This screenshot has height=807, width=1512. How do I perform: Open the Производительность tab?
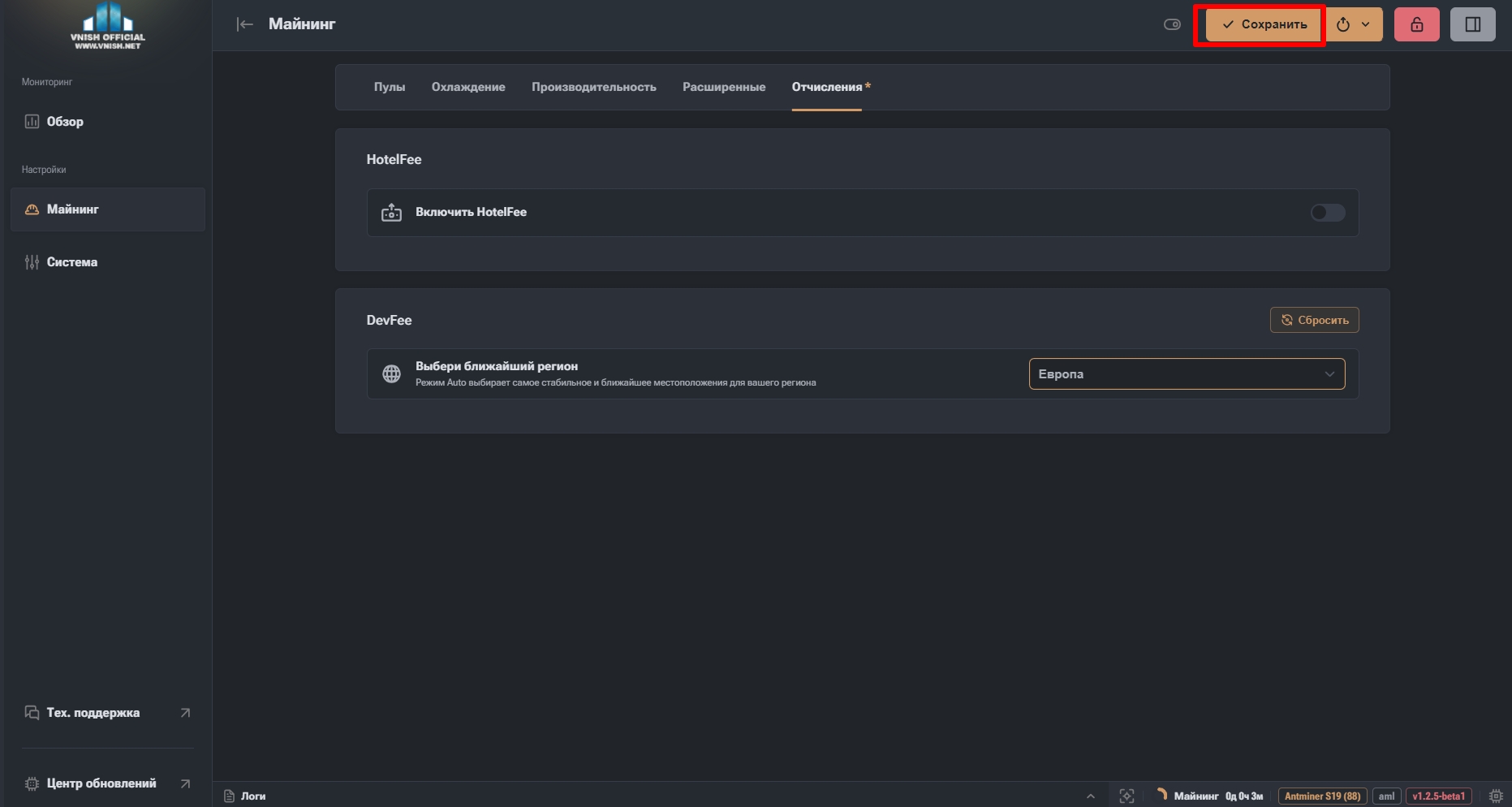(x=594, y=87)
